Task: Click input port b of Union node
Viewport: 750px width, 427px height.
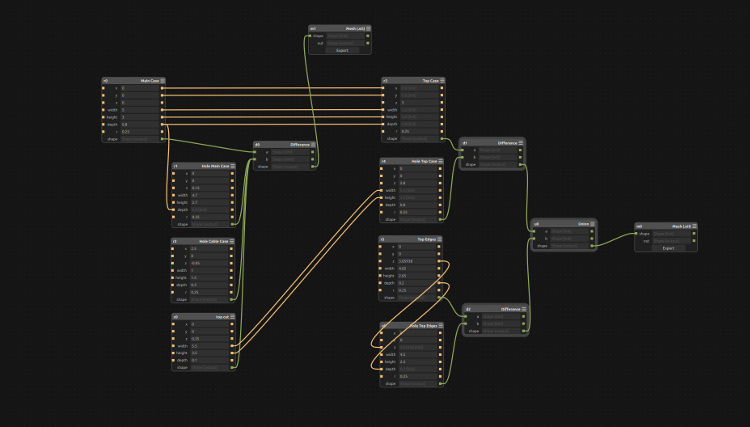Action: 534,239
